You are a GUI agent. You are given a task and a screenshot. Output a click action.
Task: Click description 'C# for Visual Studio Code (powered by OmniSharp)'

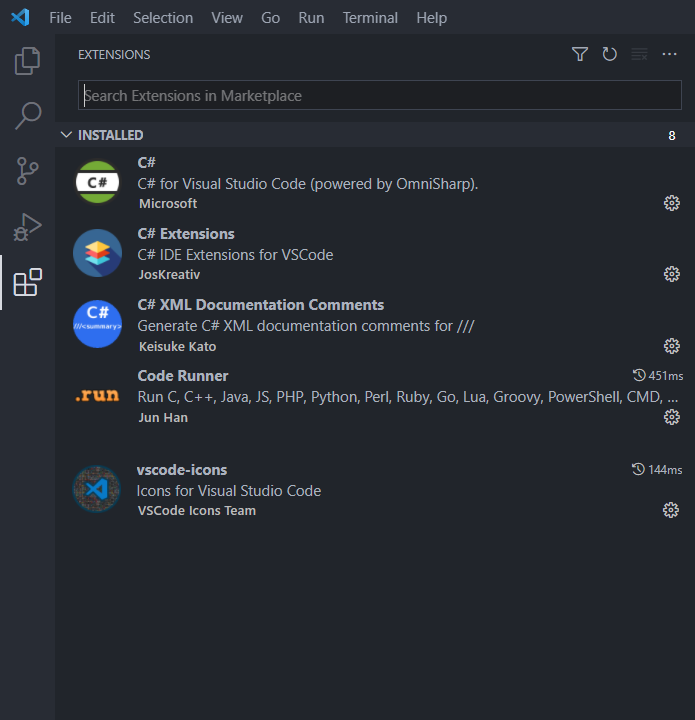pyautogui.click(x=308, y=184)
